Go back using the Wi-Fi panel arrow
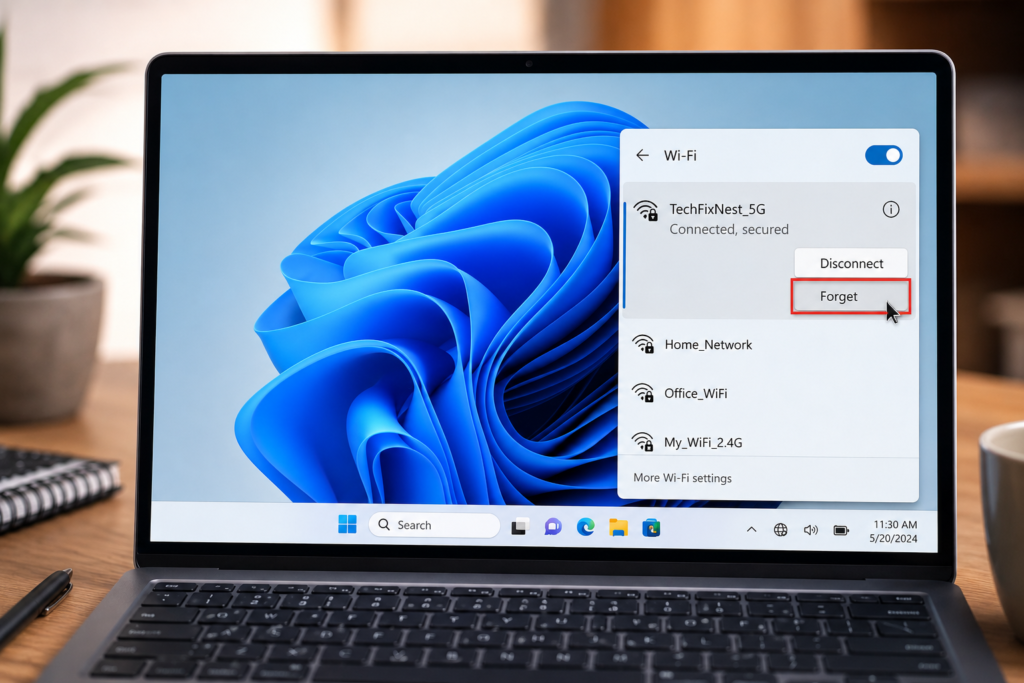This screenshot has height=683, width=1024. pos(642,155)
